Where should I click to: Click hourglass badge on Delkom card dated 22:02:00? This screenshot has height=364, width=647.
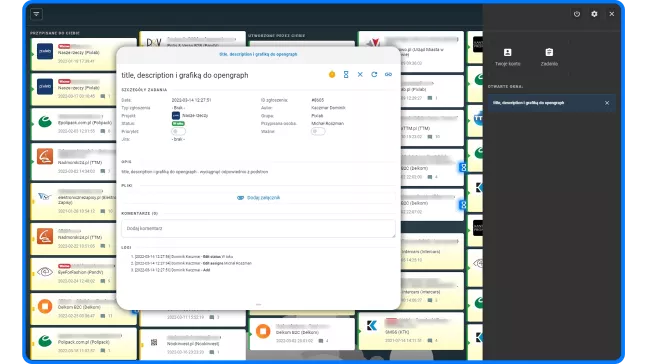tap(463, 167)
